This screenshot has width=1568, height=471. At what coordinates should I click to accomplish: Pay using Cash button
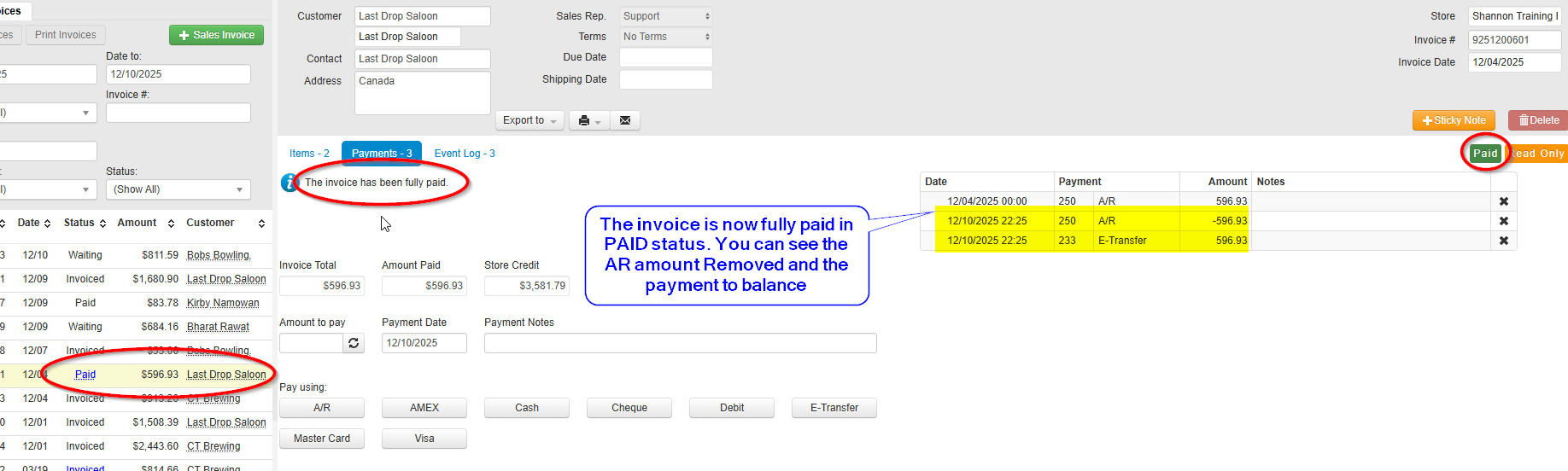tap(527, 408)
